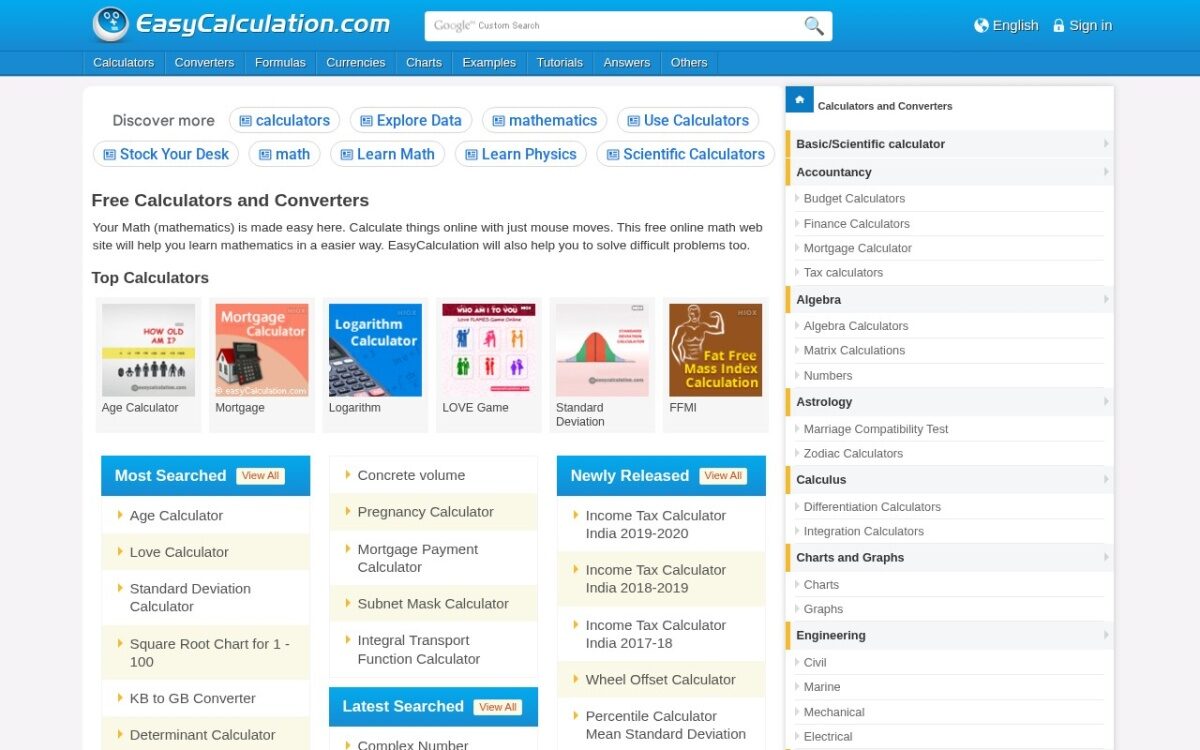This screenshot has height=750, width=1200.
Task: Click the lock icon beside Sign in
Action: click(x=1059, y=26)
